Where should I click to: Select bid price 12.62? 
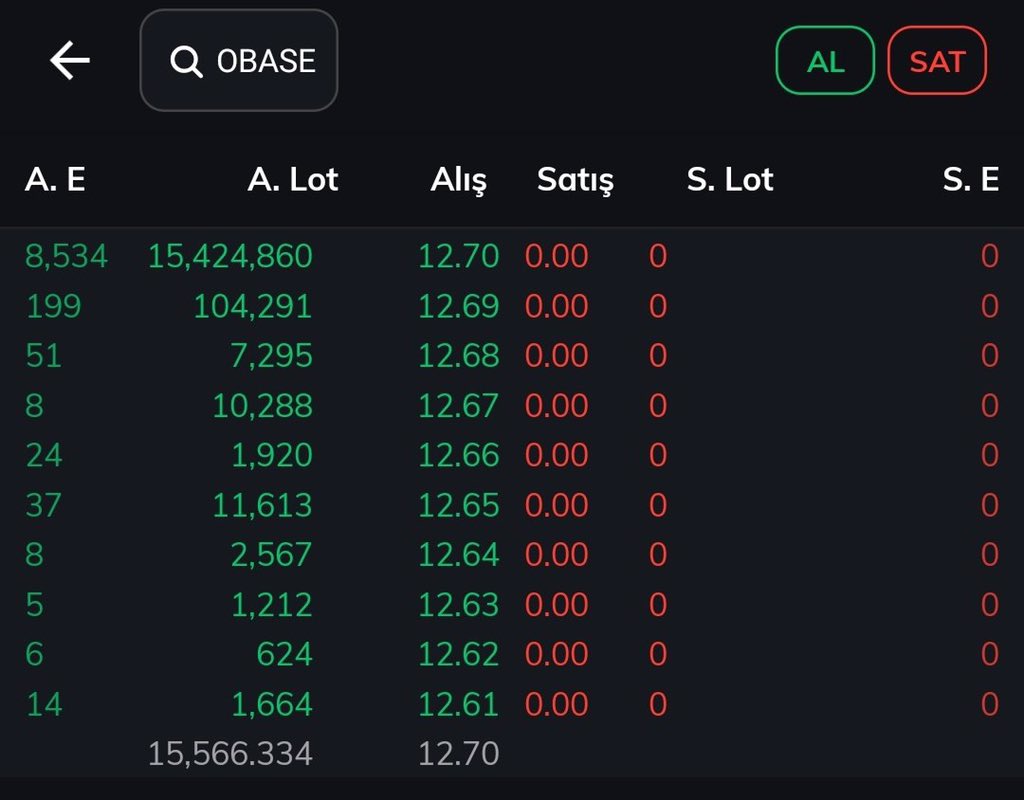[x=458, y=654]
